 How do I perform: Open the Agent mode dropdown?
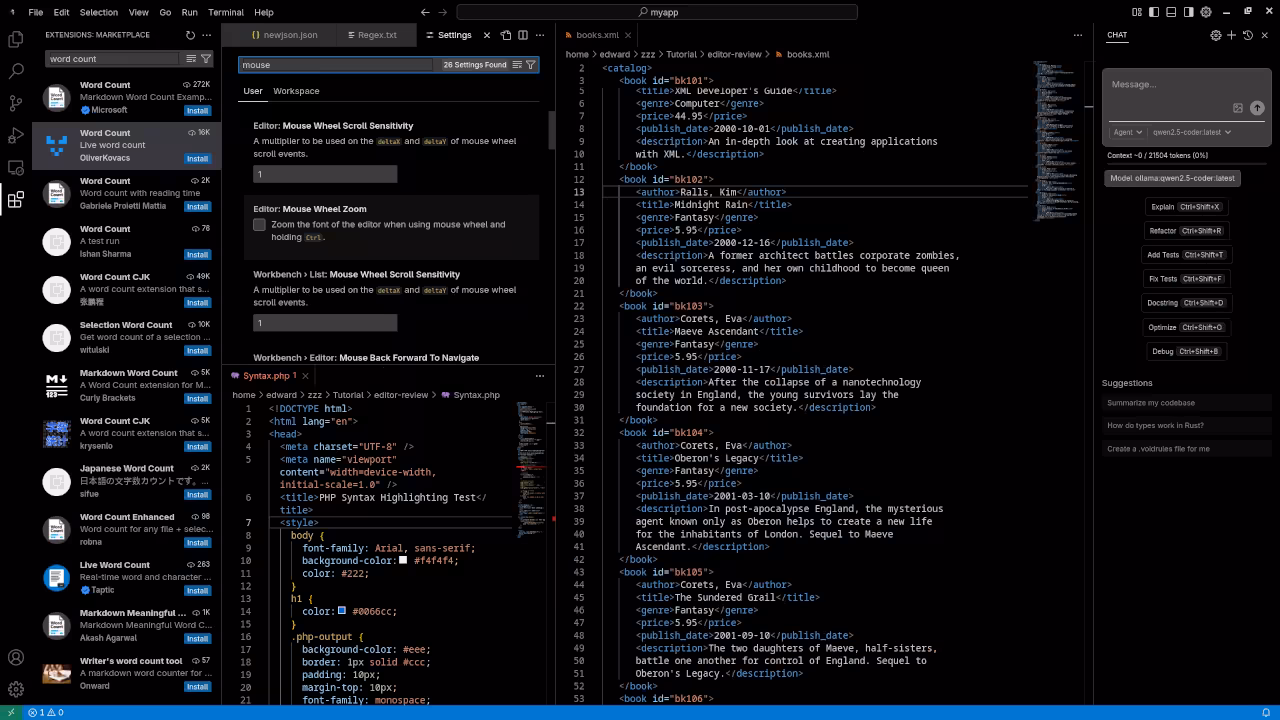(x=1127, y=131)
